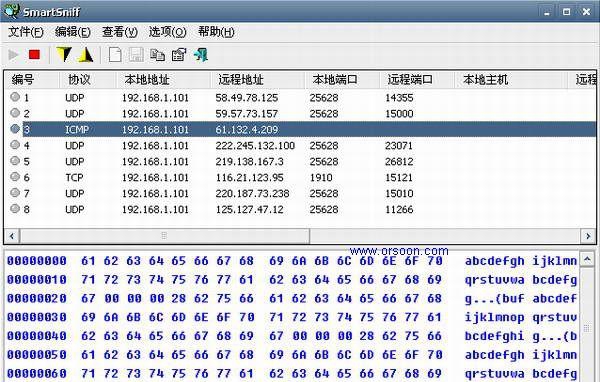
Task: Click local port value 1910
Action: point(321,178)
